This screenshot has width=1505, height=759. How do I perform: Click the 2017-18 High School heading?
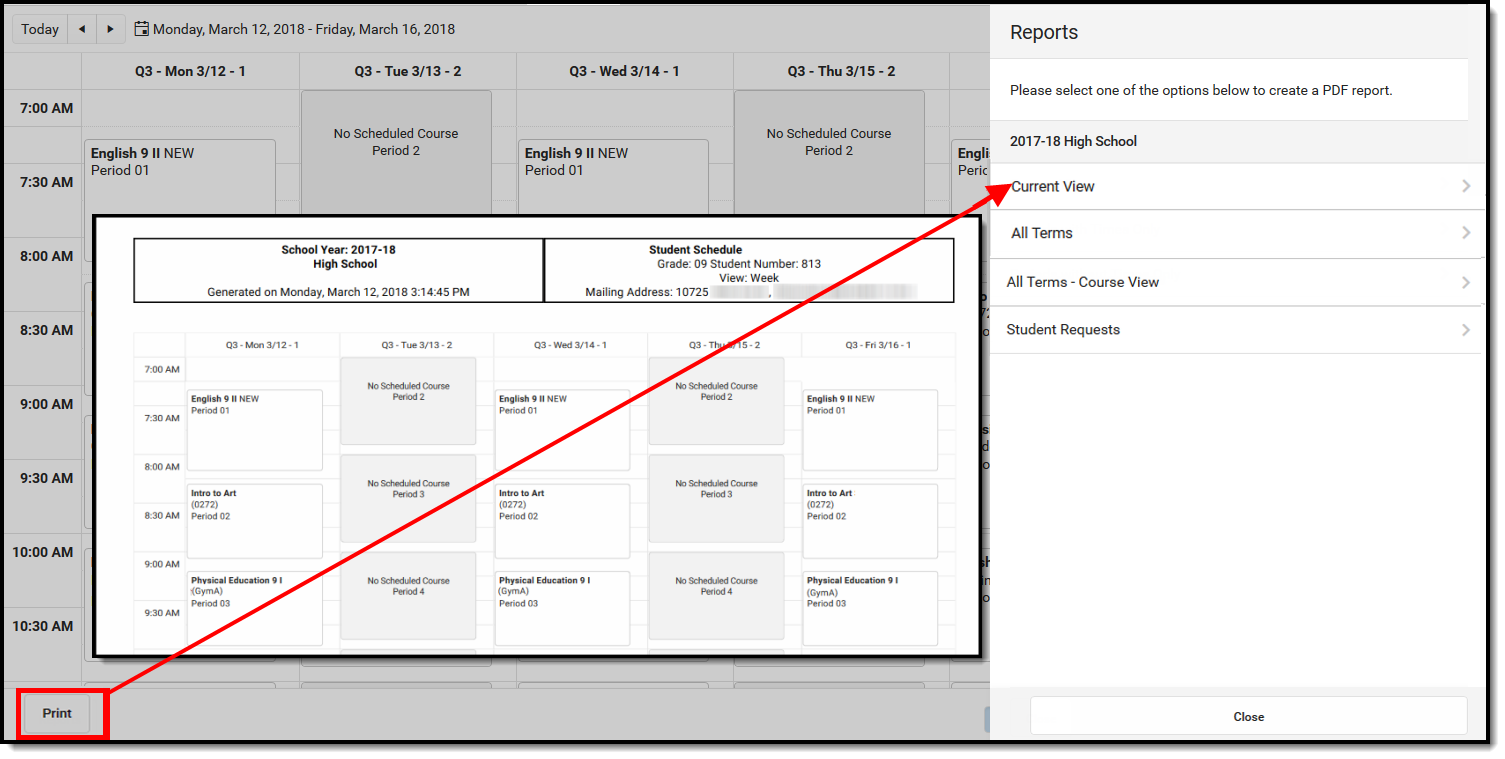coord(1073,141)
